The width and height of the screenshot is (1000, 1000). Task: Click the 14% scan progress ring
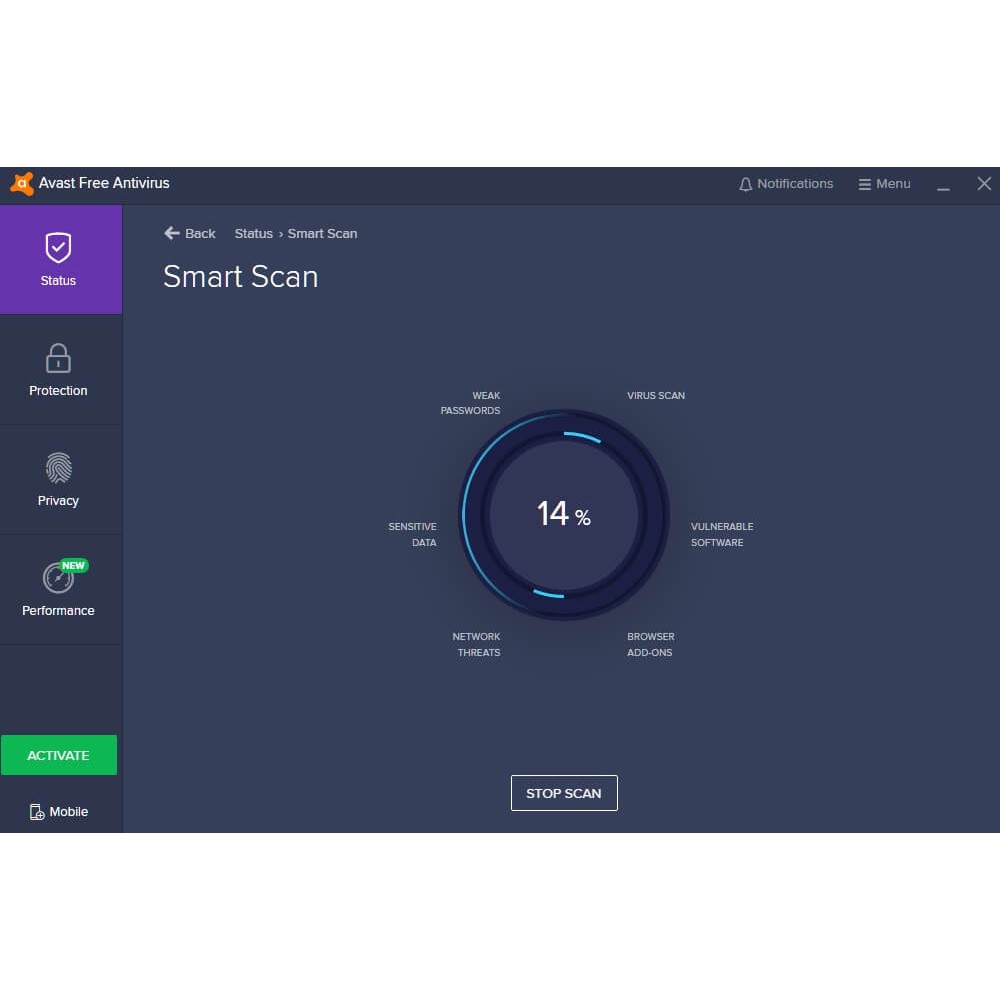pos(564,514)
